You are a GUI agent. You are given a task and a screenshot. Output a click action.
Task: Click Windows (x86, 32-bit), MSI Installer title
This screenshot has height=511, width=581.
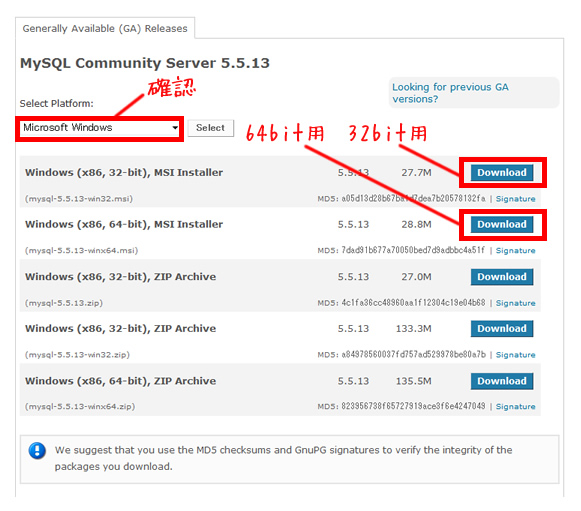point(124,173)
